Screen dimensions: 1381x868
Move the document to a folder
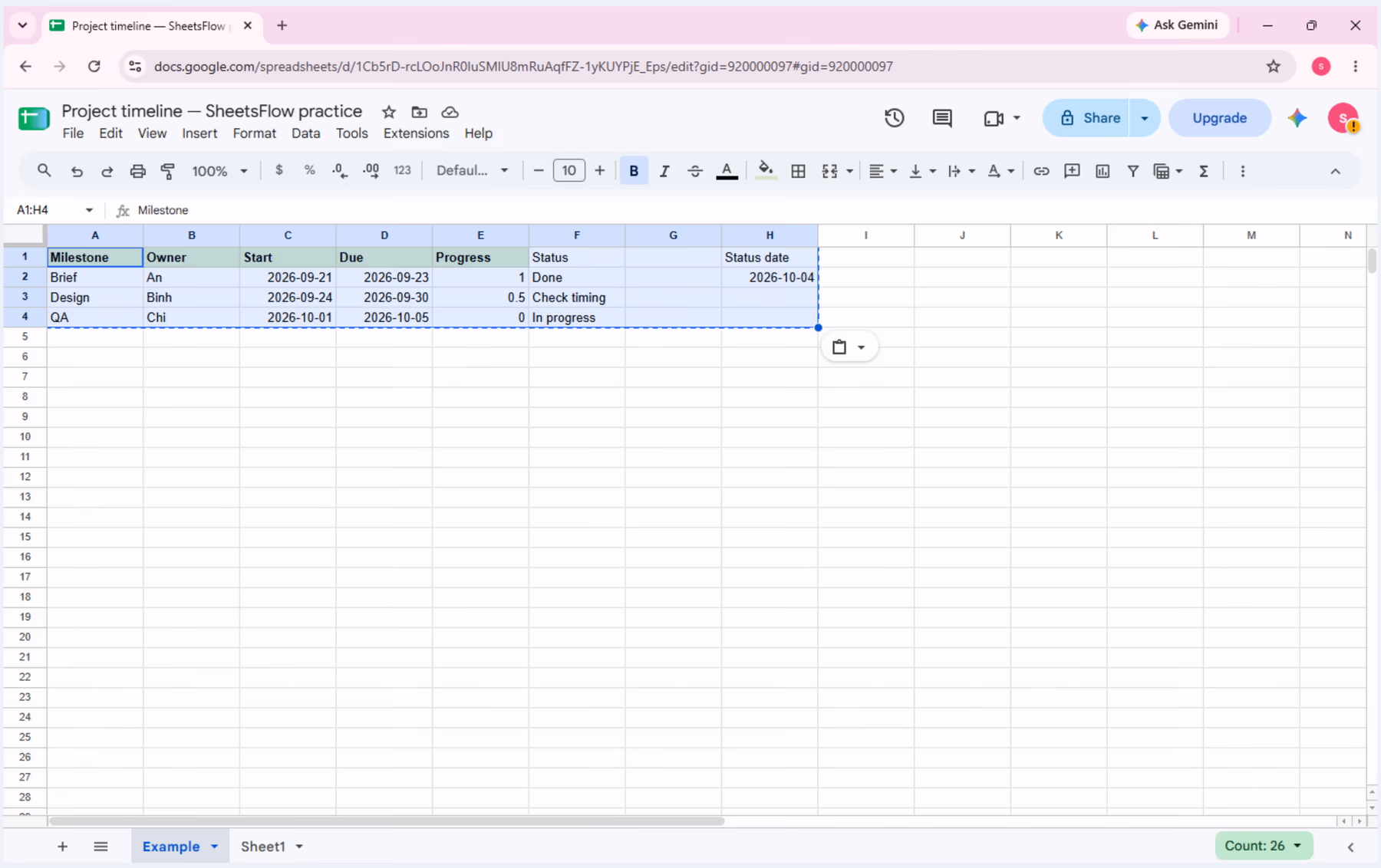pyautogui.click(x=419, y=112)
